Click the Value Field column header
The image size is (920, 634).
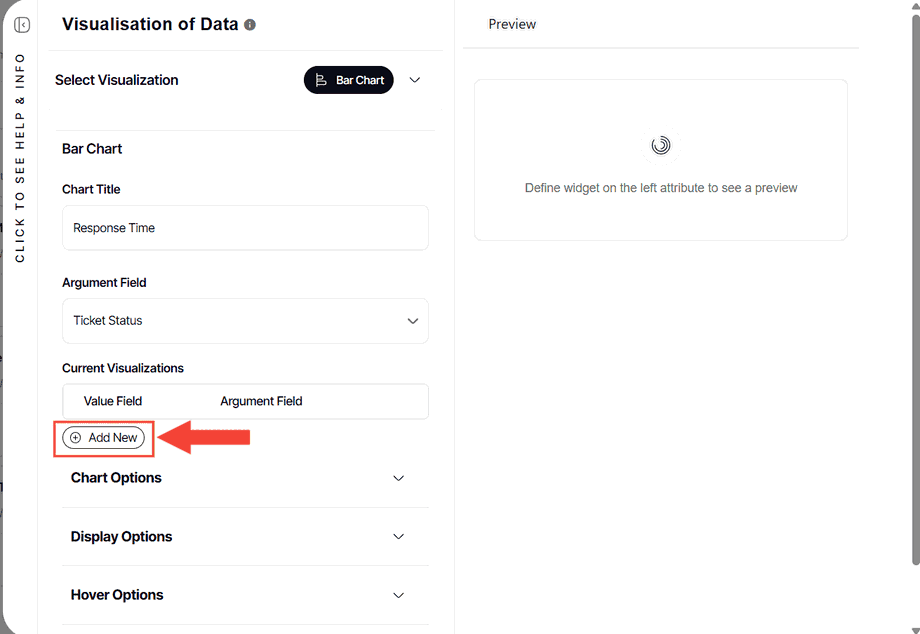112,400
